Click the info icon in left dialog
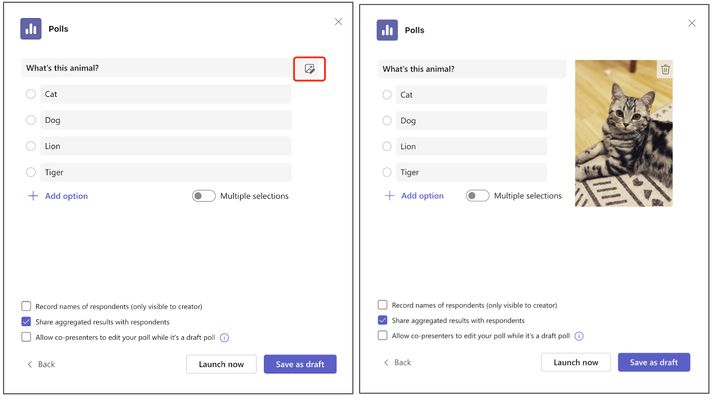Screen dimensions: 717x400 pos(225,338)
